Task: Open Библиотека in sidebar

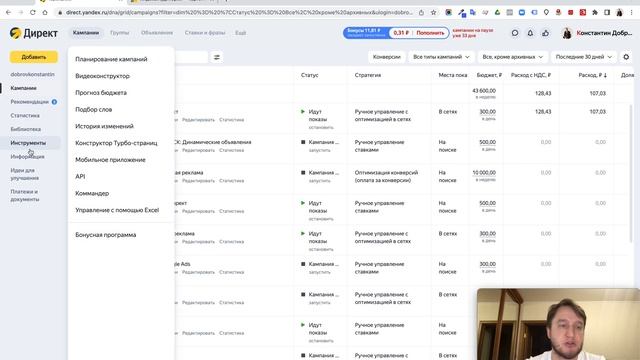Action: (x=25, y=129)
